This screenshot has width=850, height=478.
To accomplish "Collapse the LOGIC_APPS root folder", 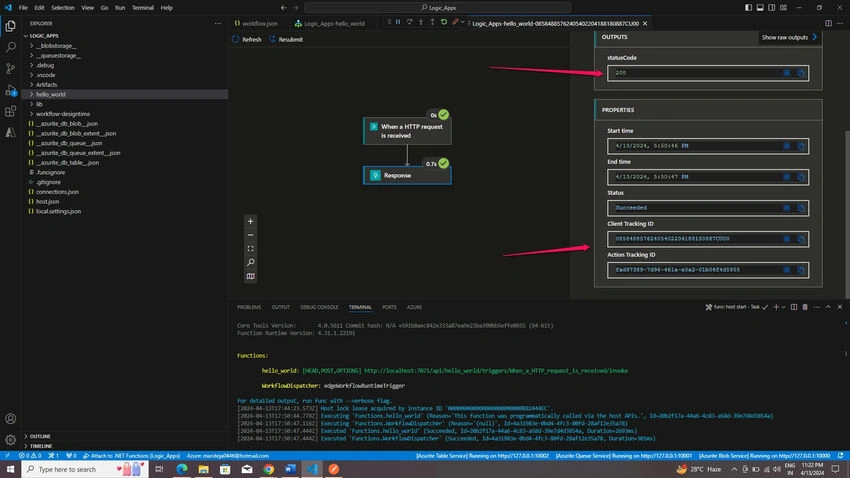I will 43,36.
